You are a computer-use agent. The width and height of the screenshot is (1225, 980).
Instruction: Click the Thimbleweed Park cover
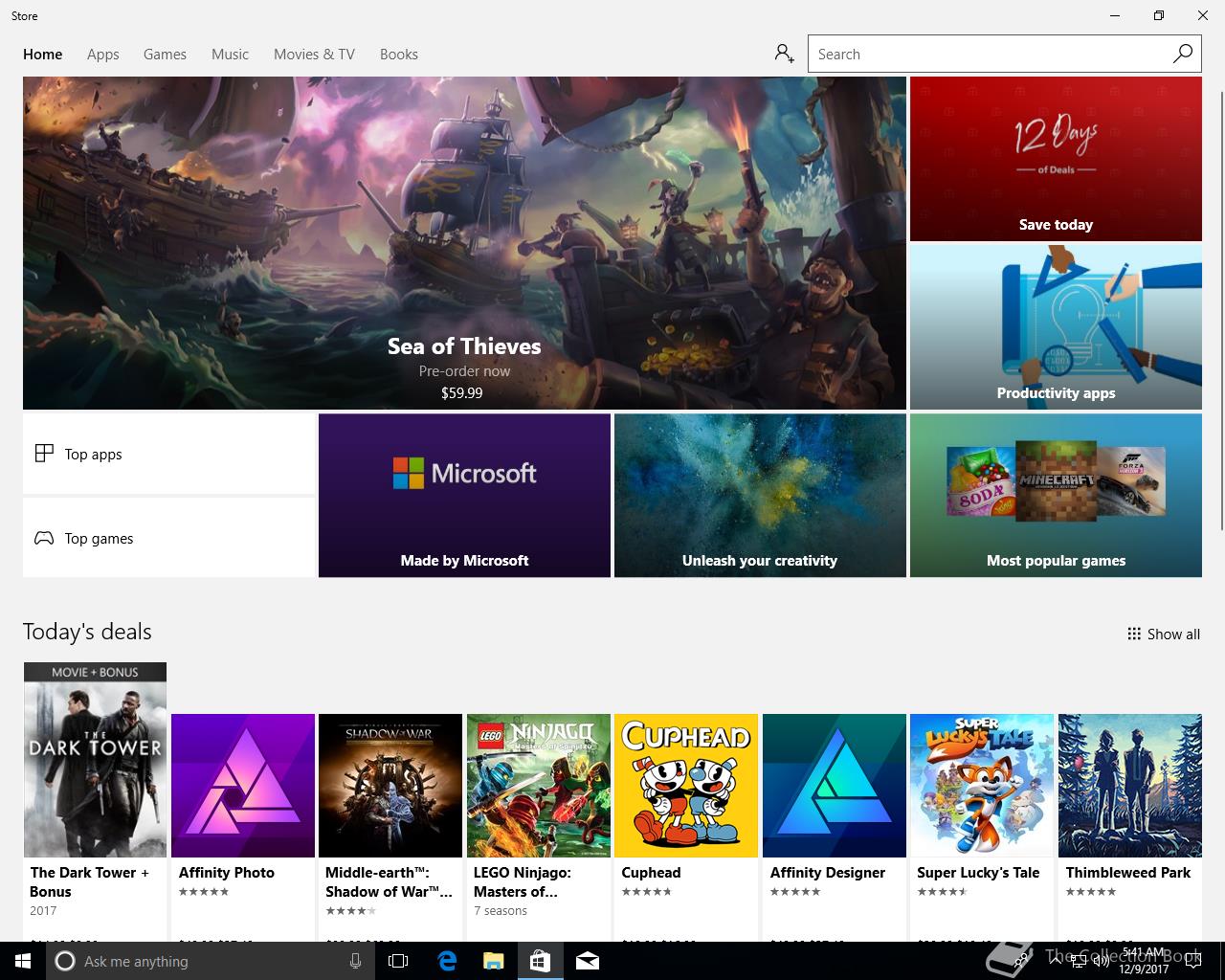tap(1130, 786)
